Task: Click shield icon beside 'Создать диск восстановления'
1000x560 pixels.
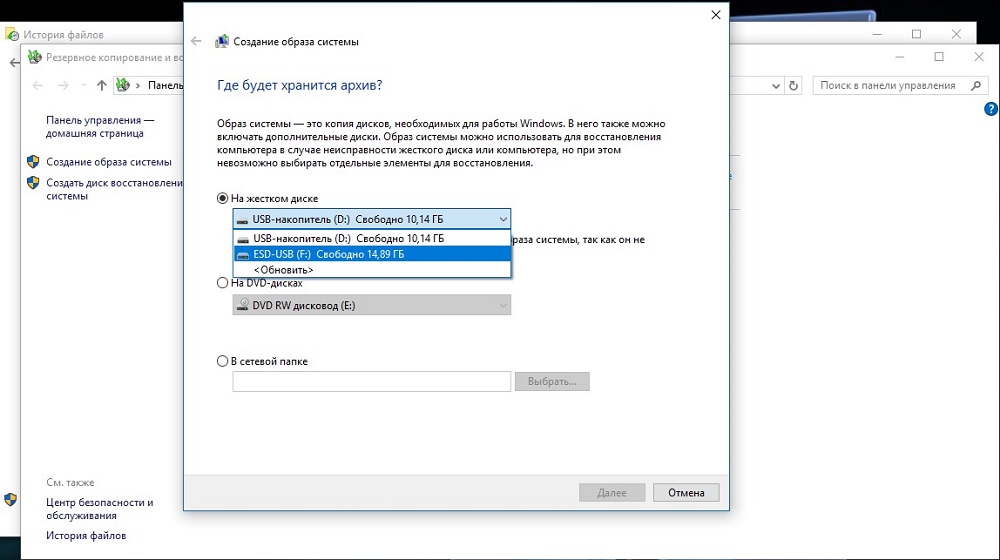Action: 33,183
